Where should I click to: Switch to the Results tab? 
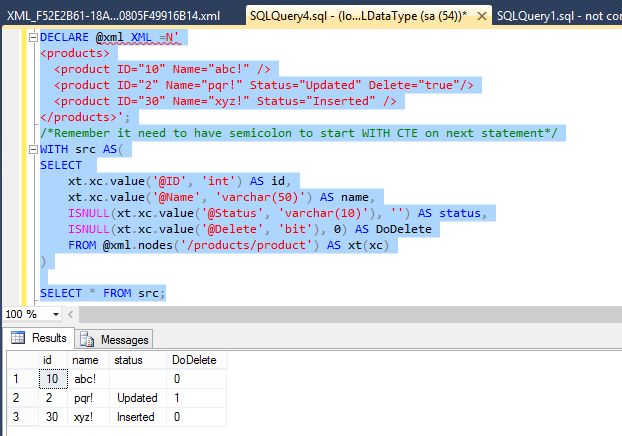click(40, 338)
